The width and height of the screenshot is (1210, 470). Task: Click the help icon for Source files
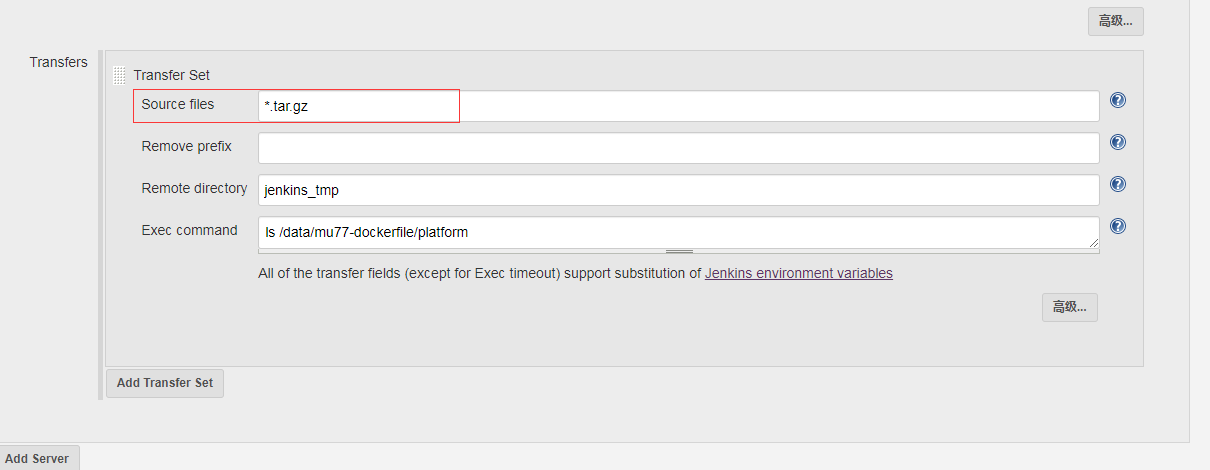pyautogui.click(x=1118, y=100)
